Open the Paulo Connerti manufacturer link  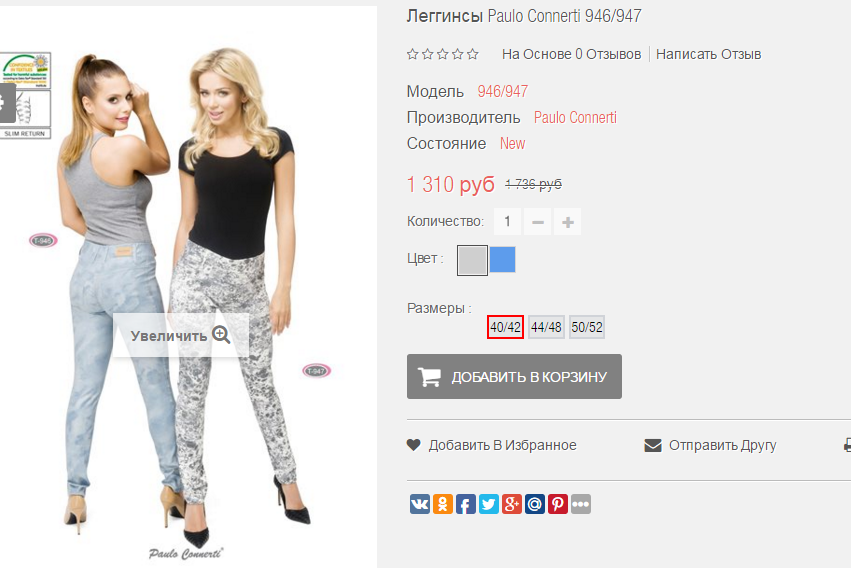575,118
